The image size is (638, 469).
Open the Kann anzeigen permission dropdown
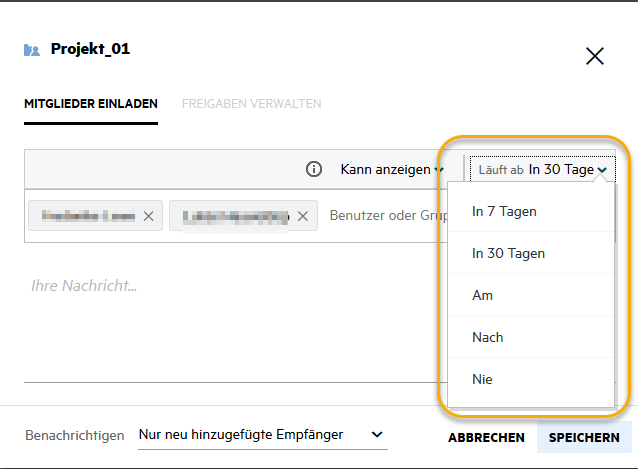coord(391,169)
